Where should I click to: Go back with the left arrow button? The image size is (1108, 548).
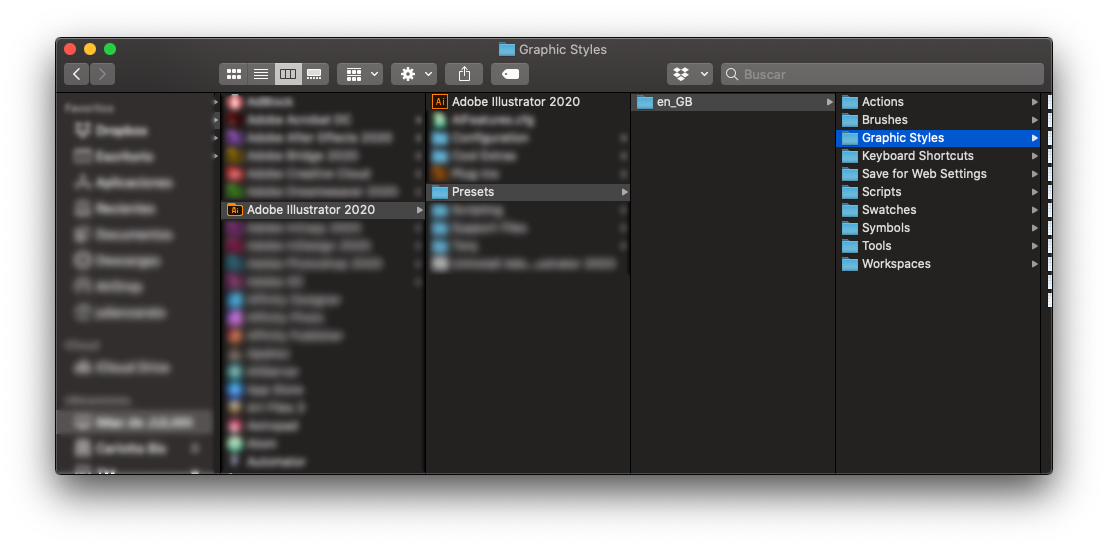[x=76, y=74]
